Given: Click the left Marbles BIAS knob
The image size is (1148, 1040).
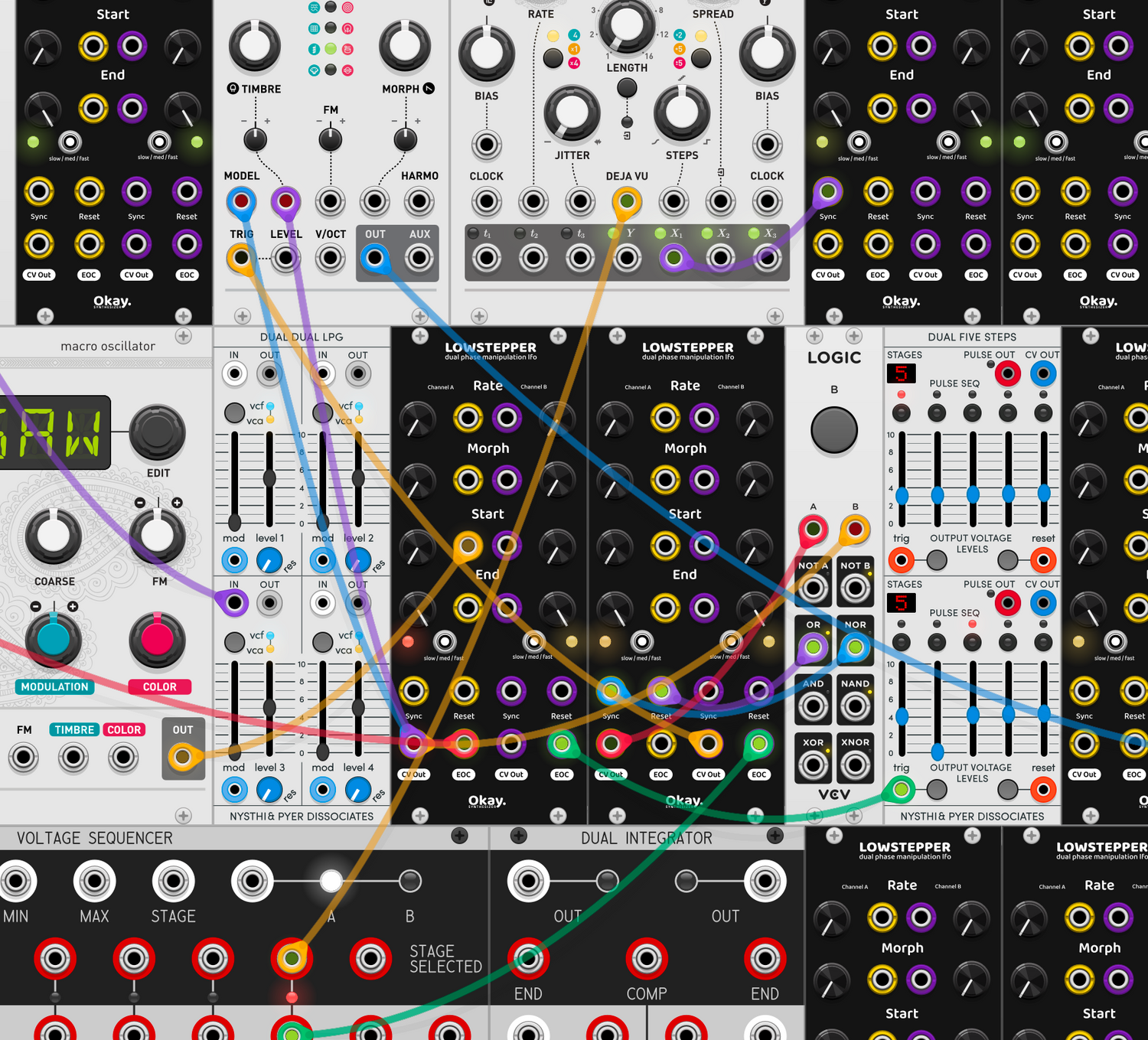Looking at the screenshot, I should click(486, 54).
